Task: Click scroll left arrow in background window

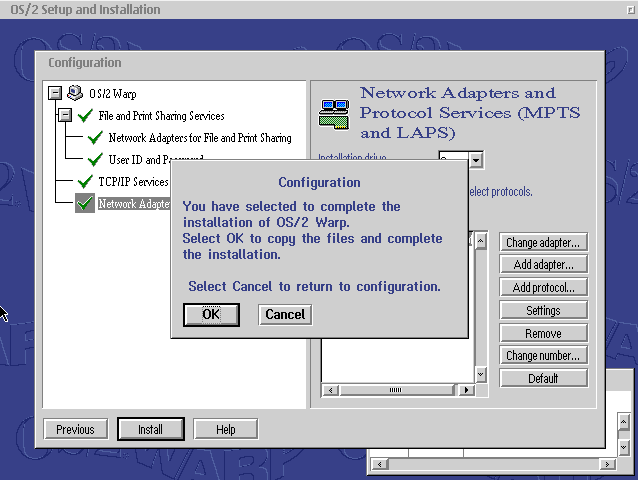Action: [x=380, y=464]
